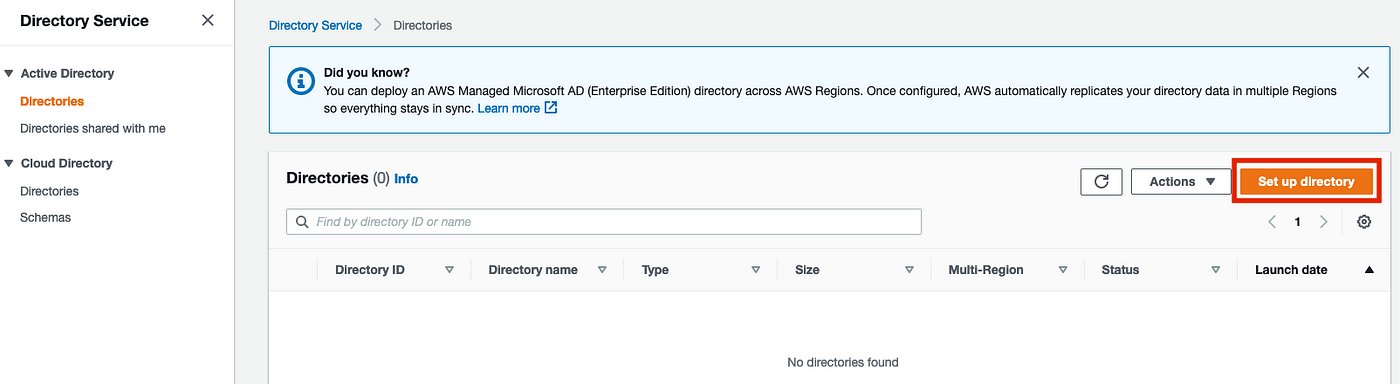Screen dimensions: 1400x384
Task: Open Schemas in the sidebar
Action: [x=45, y=217]
